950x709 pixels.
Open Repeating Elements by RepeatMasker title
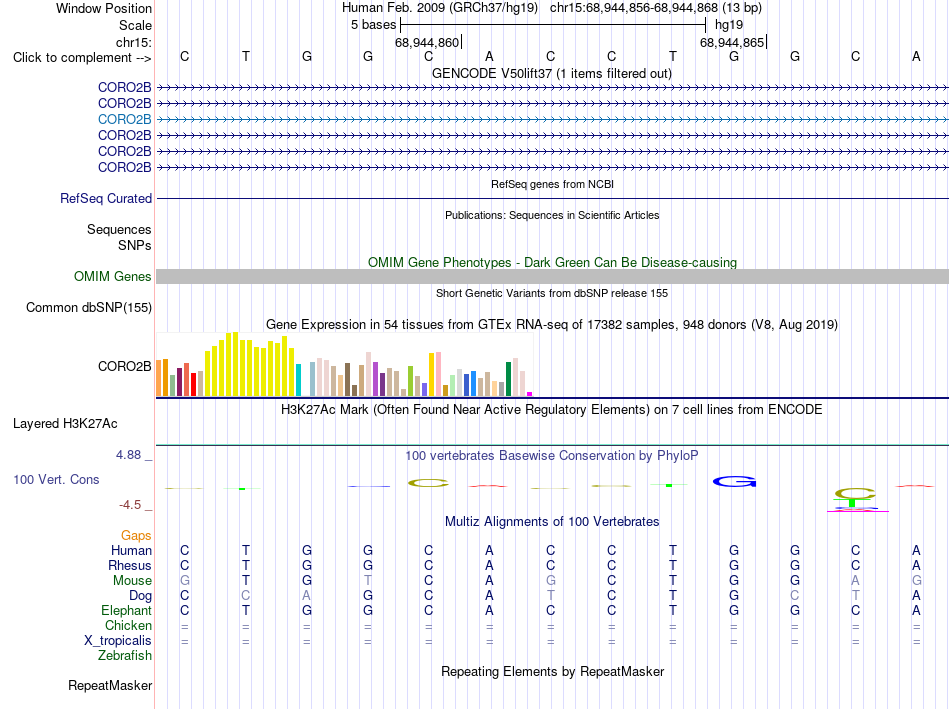coord(552,671)
